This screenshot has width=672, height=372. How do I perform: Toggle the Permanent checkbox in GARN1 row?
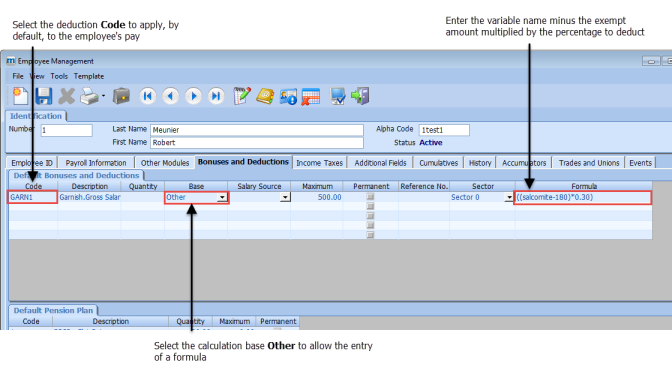click(370, 197)
